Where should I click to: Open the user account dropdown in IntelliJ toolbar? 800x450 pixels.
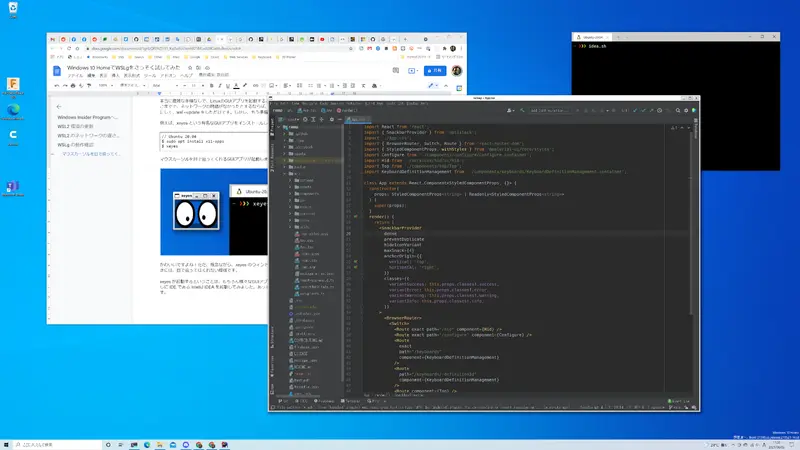click(510, 110)
